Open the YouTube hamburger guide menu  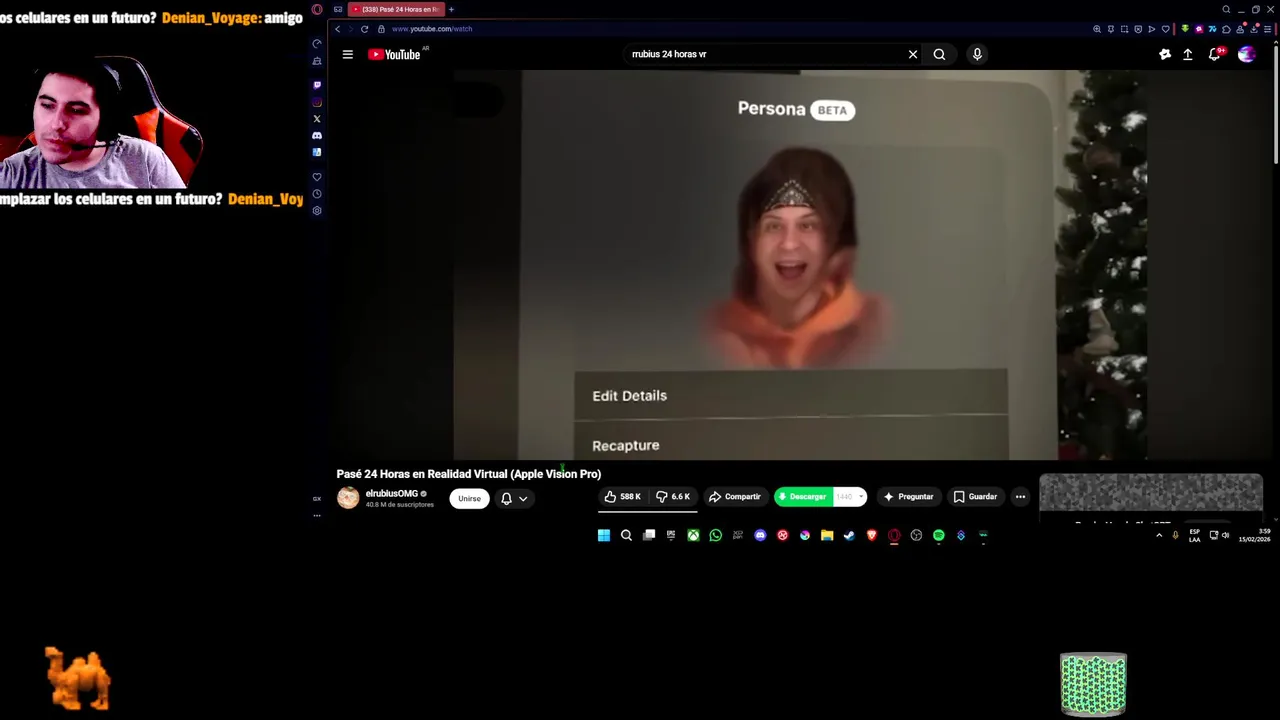point(348,54)
